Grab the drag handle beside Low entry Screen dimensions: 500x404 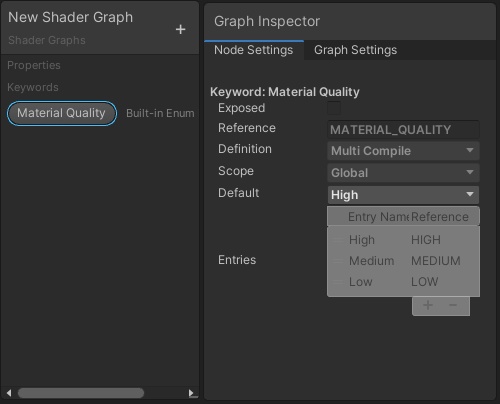coord(338,282)
